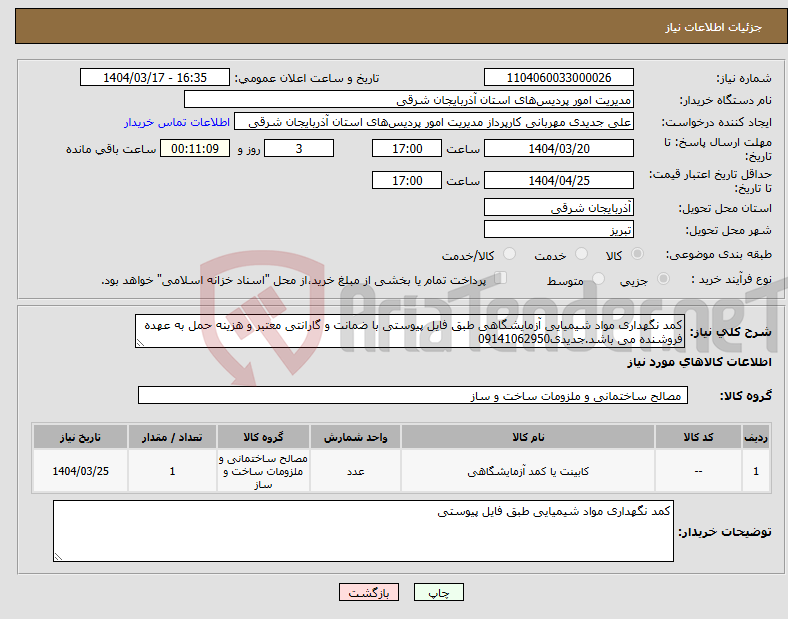The height and width of the screenshot is (619, 788).
Task: Click the unit cell عدد
Action: (x=355, y=471)
